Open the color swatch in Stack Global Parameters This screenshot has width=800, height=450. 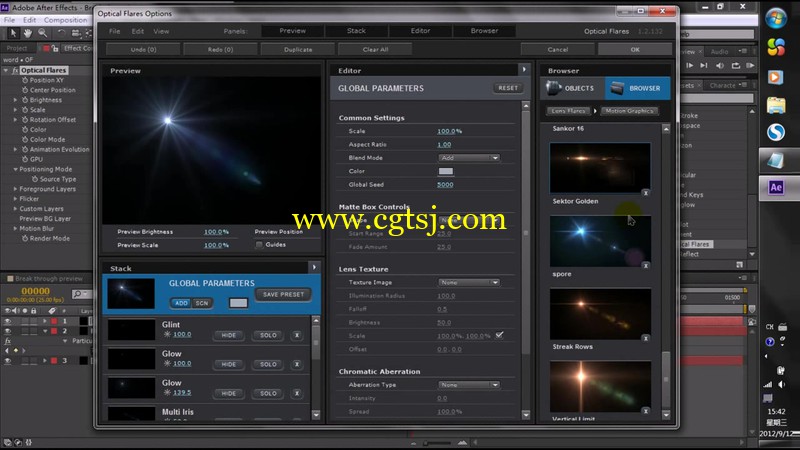[x=238, y=303]
